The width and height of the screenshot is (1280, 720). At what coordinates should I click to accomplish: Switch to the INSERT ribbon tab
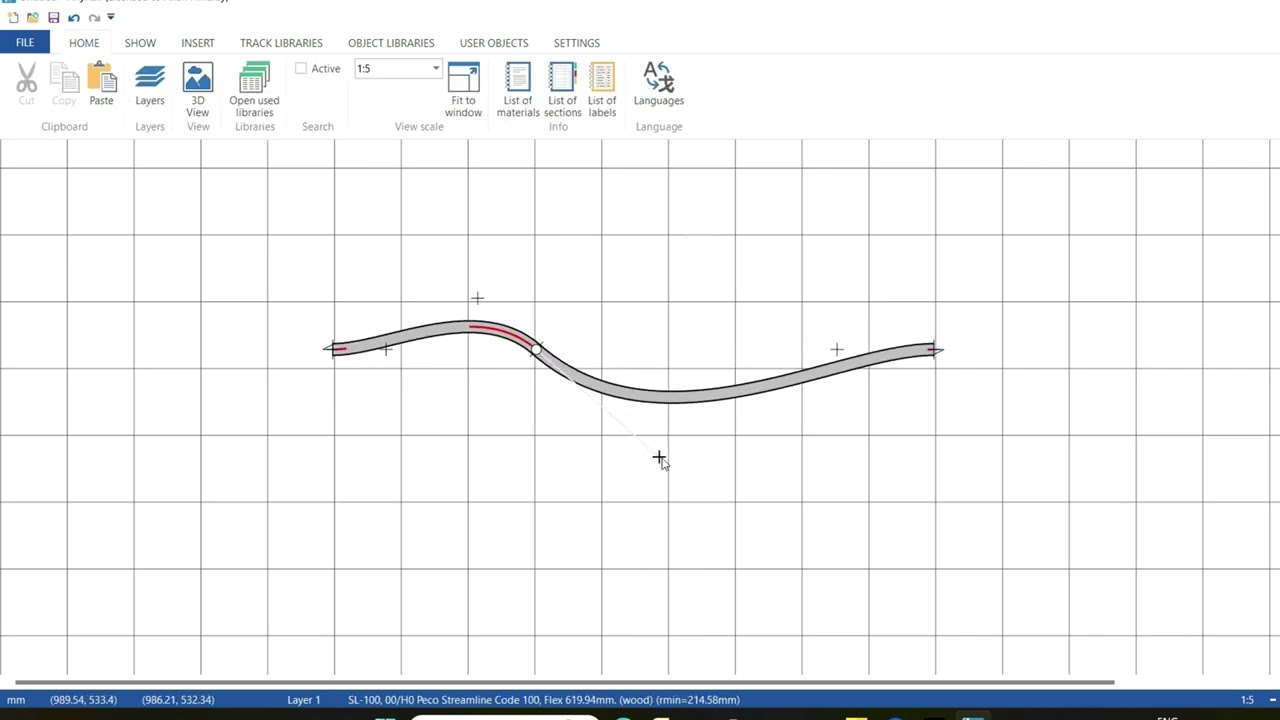(x=198, y=43)
